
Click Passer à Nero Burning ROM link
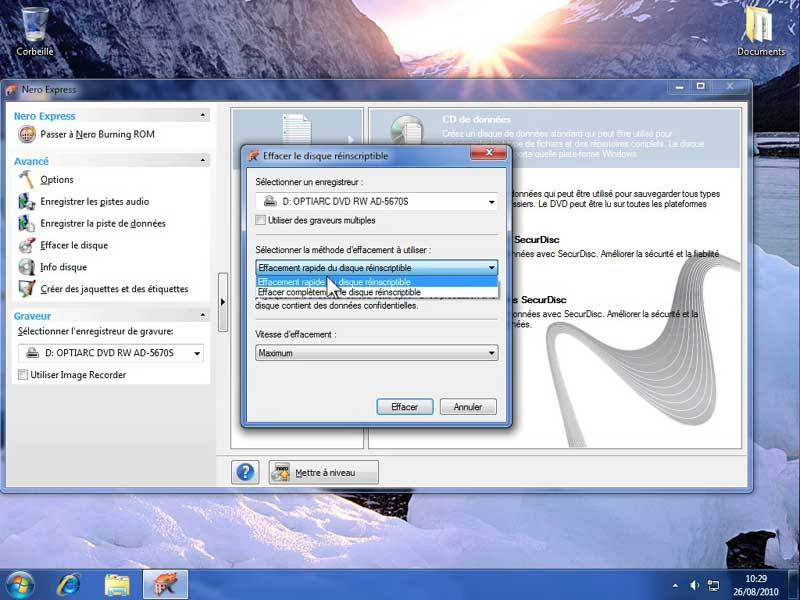[x=97, y=134]
